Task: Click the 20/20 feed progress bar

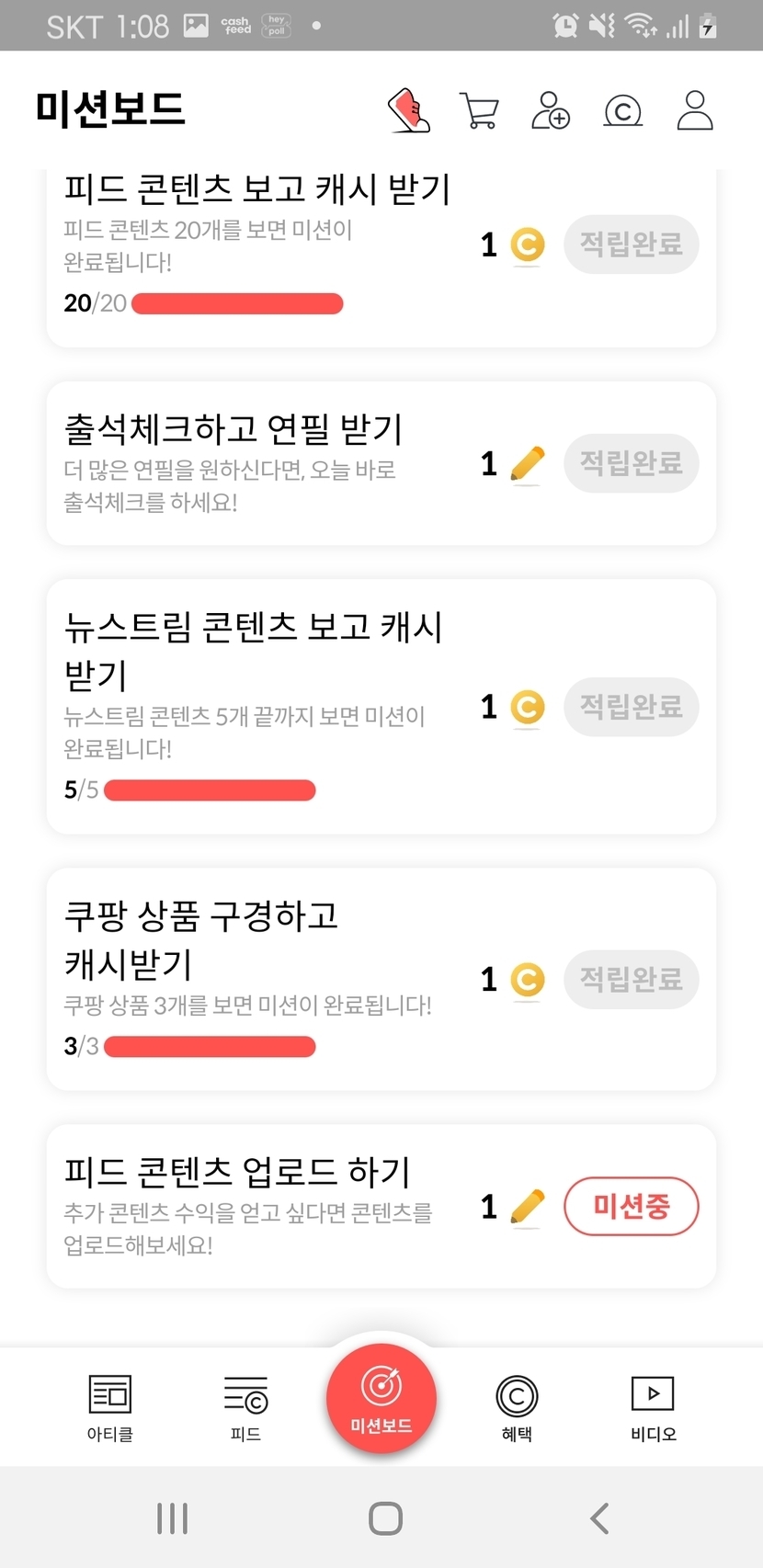Action: [x=237, y=303]
